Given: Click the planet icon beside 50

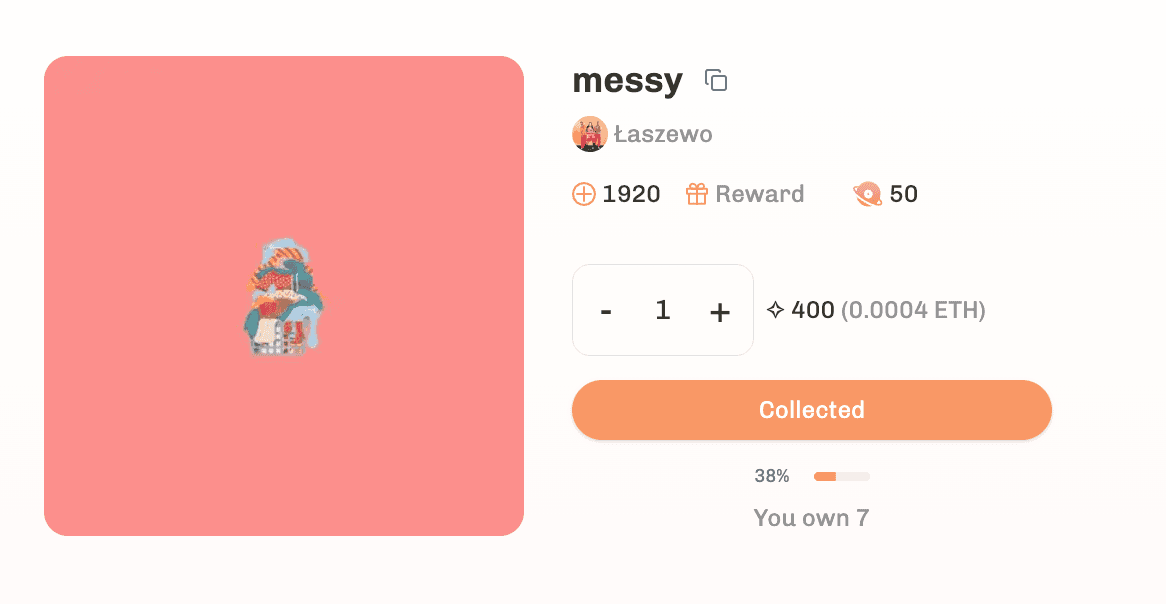Looking at the screenshot, I should pyautogui.click(x=867, y=194).
